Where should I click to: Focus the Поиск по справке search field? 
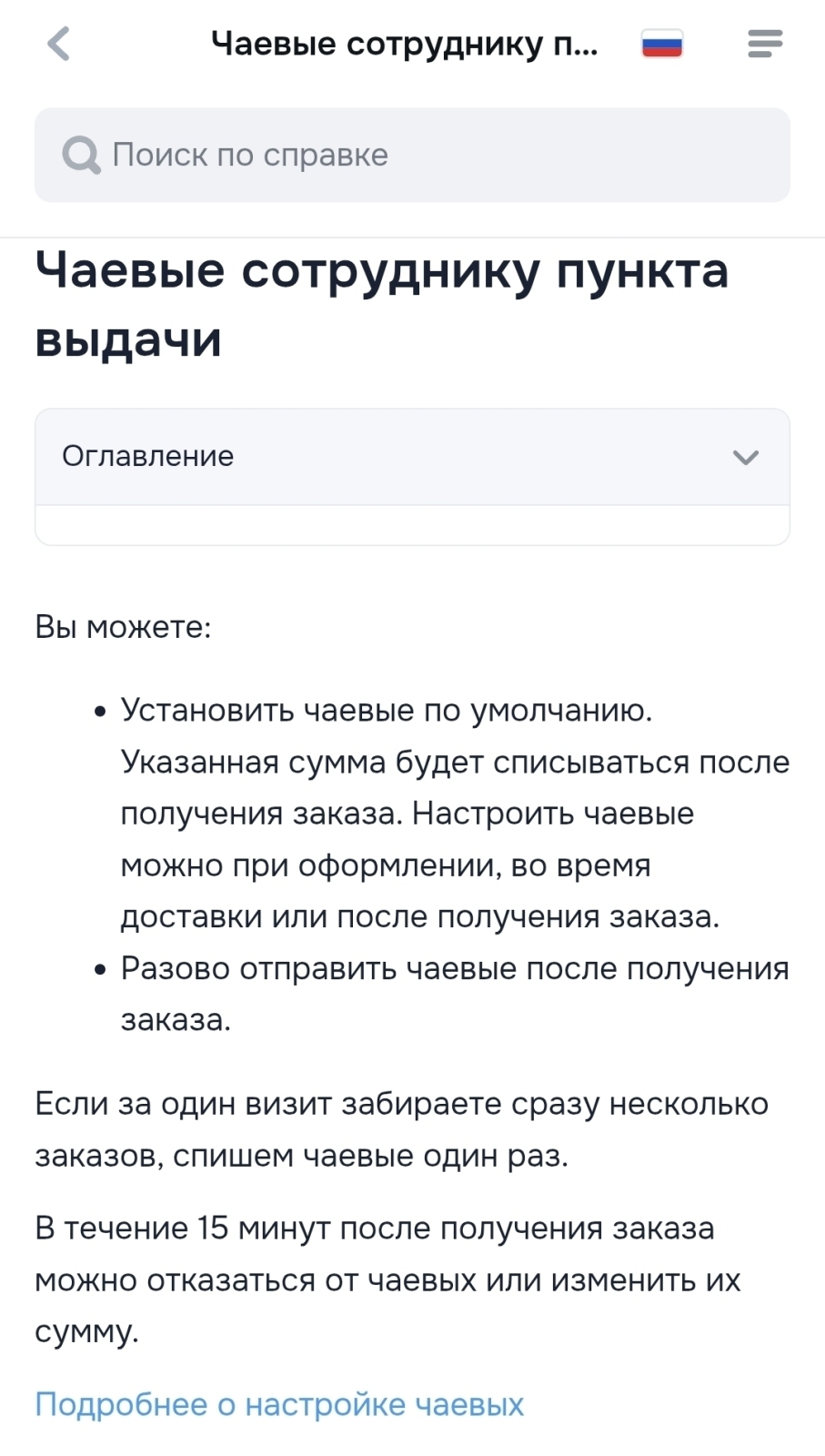click(409, 155)
